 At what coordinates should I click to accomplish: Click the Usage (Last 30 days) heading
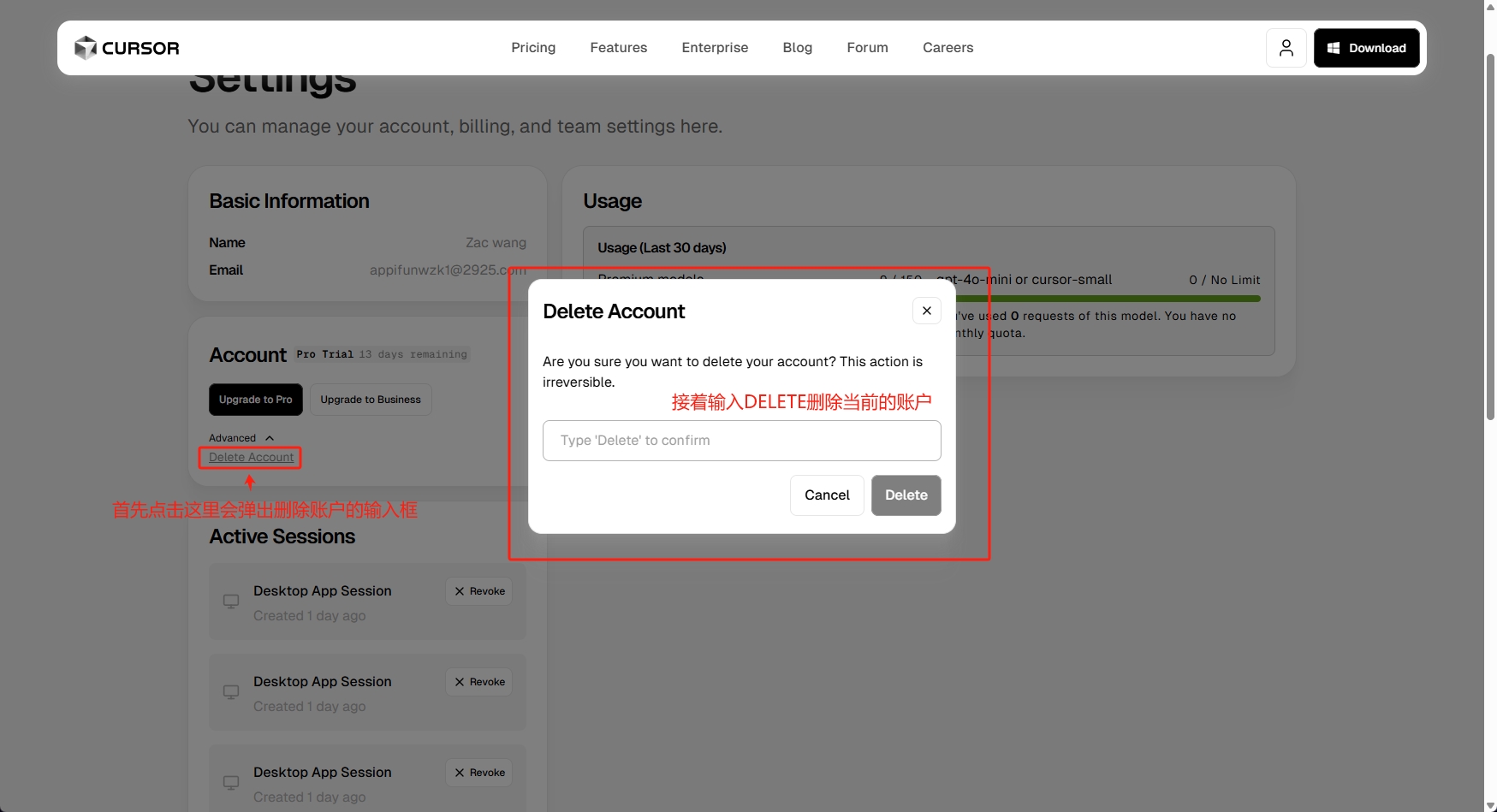(662, 248)
